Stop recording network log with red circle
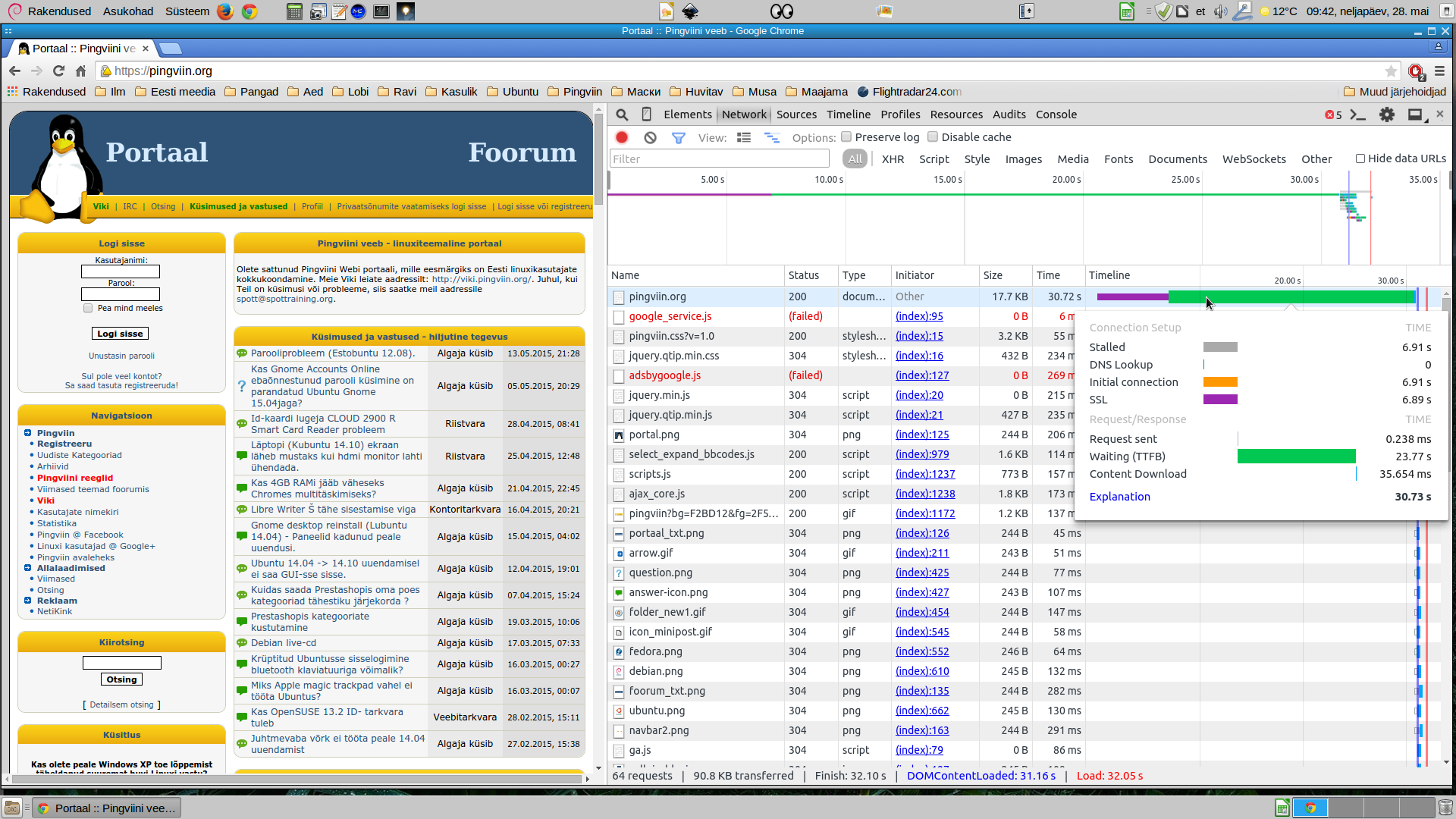This screenshot has height=819, width=1456. point(622,137)
